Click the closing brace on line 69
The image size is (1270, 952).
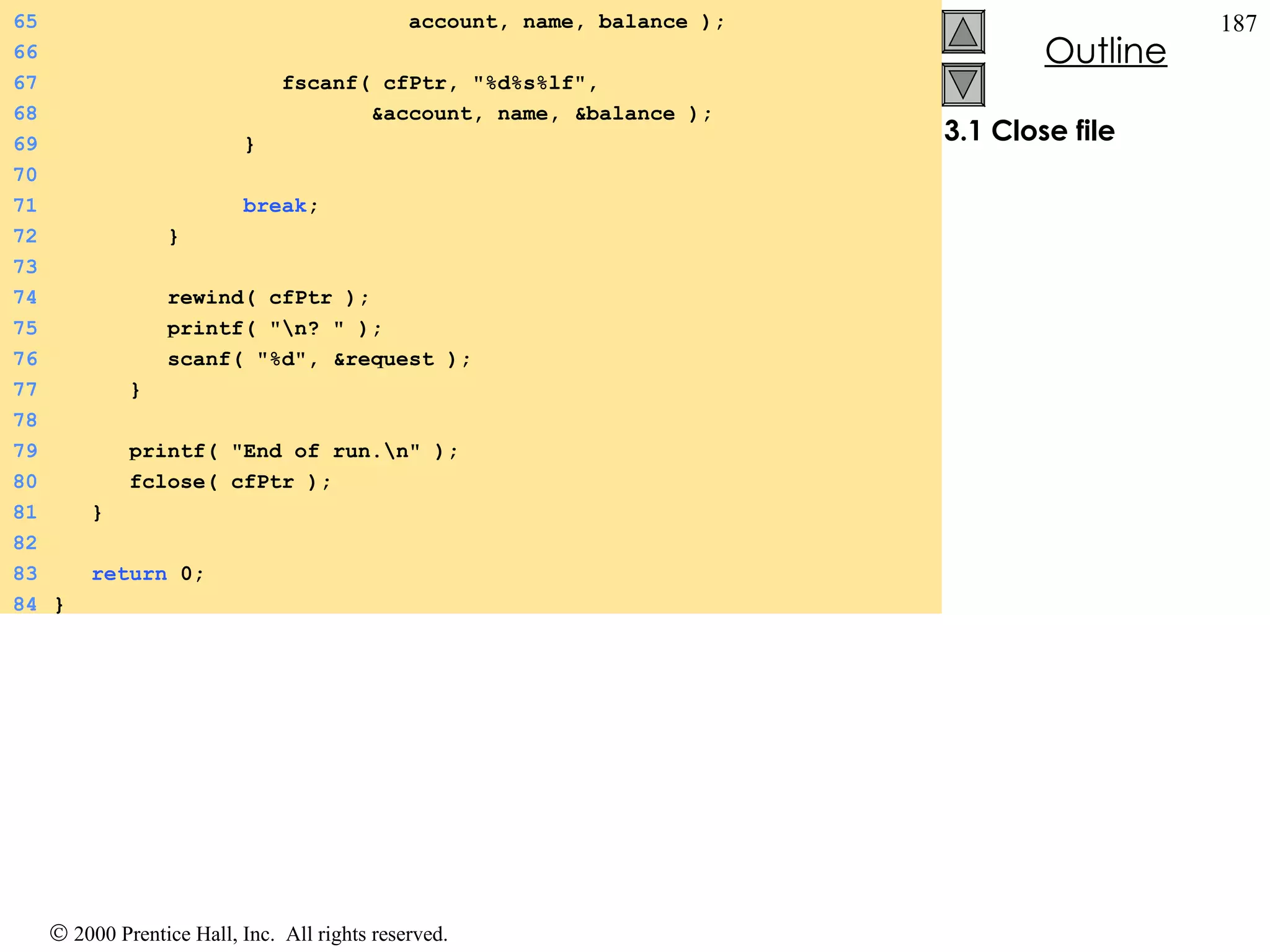coord(250,144)
